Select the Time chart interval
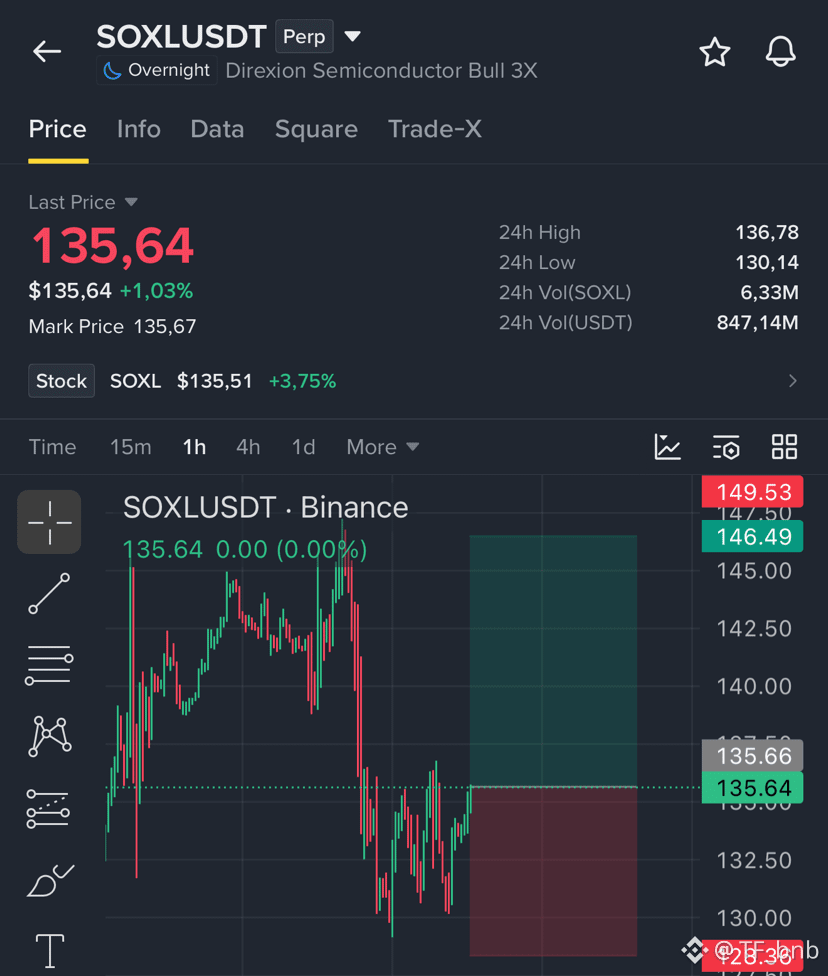 [x=52, y=447]
